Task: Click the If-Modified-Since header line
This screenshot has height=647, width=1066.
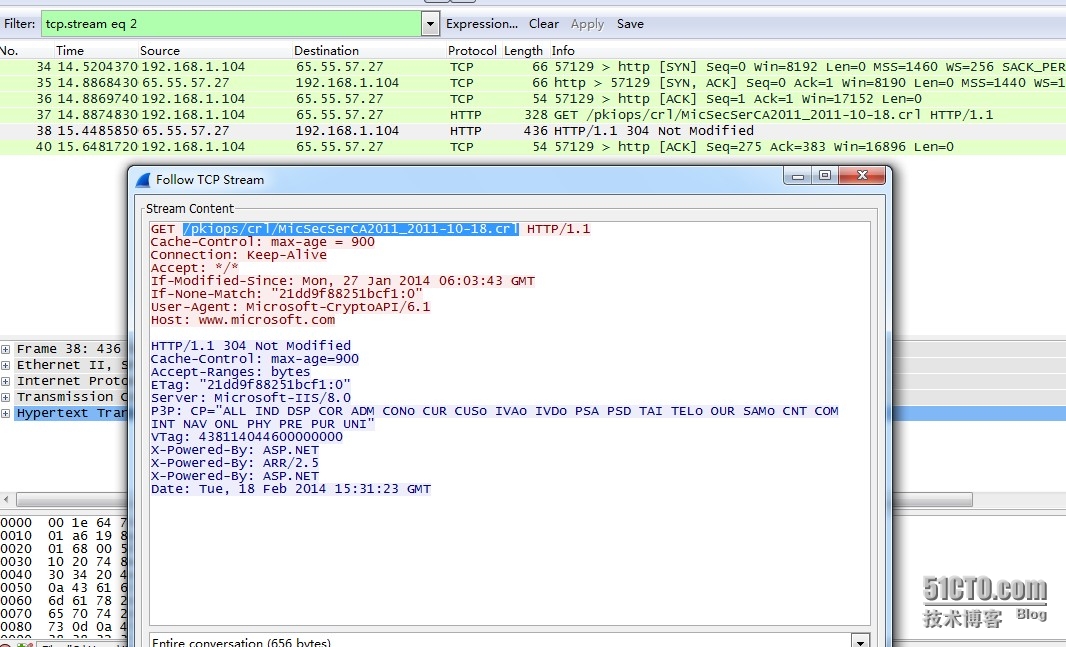Action: pos(343,281)
